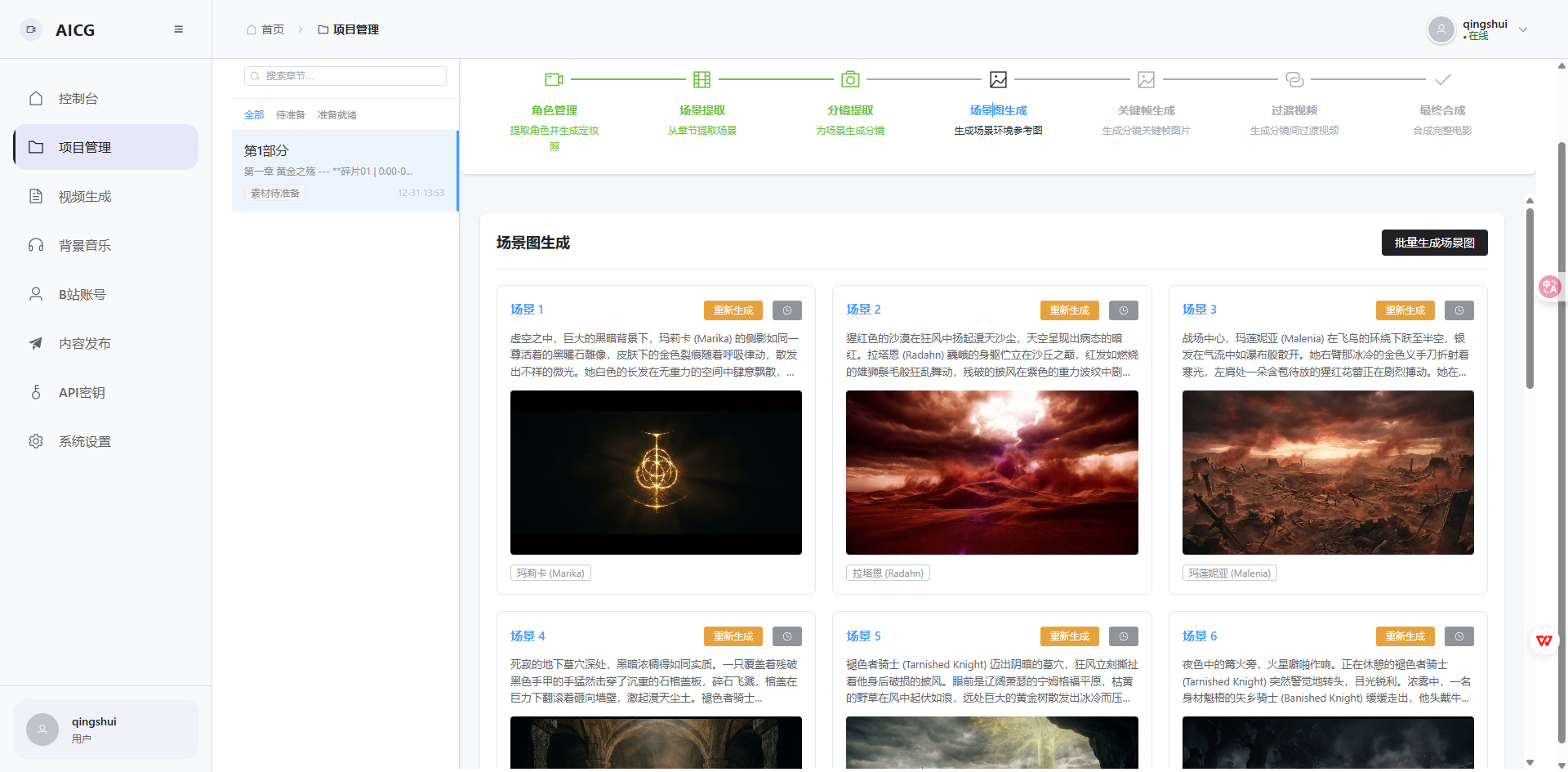The image size is (1568, 772).
Task: Regenerate 场景 2 with 重新生成
Action: click(x=1070, y=310)
